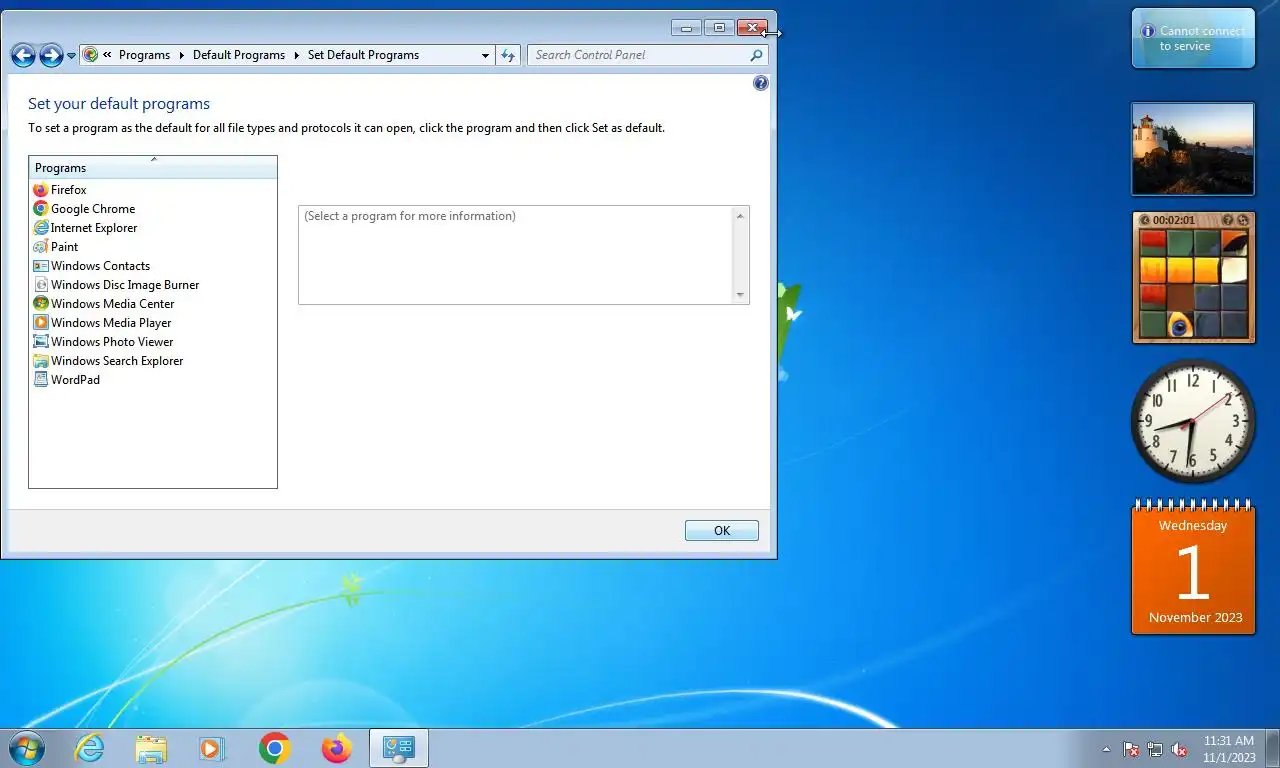Sort list by the Programs column header

coord(153,167)
